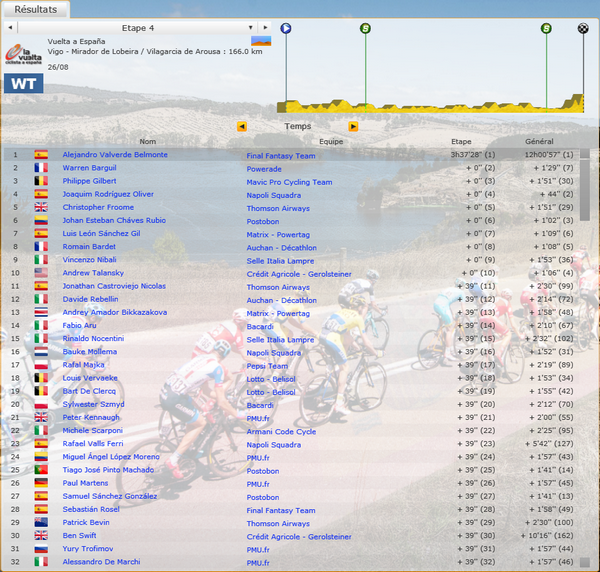Open team Final Fantasy Team in row 1
The height and width of the screenshot is (572, 600).
click(281, 156)
